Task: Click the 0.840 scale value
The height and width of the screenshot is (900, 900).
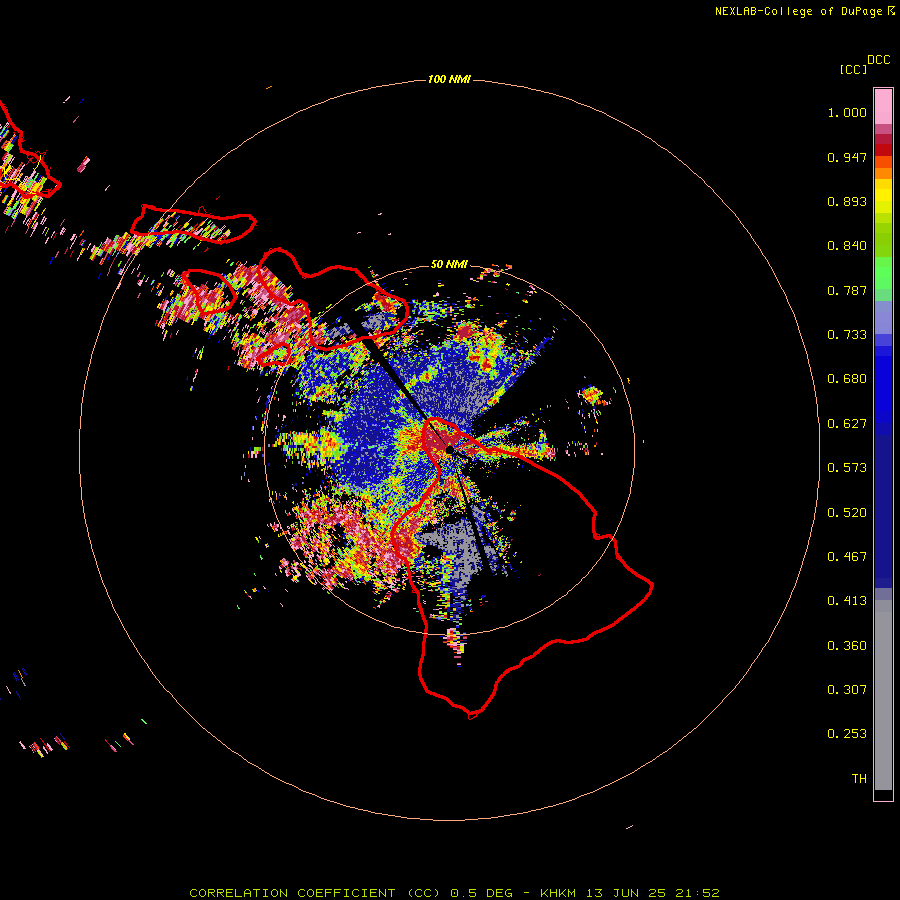Action: [847, 246]
